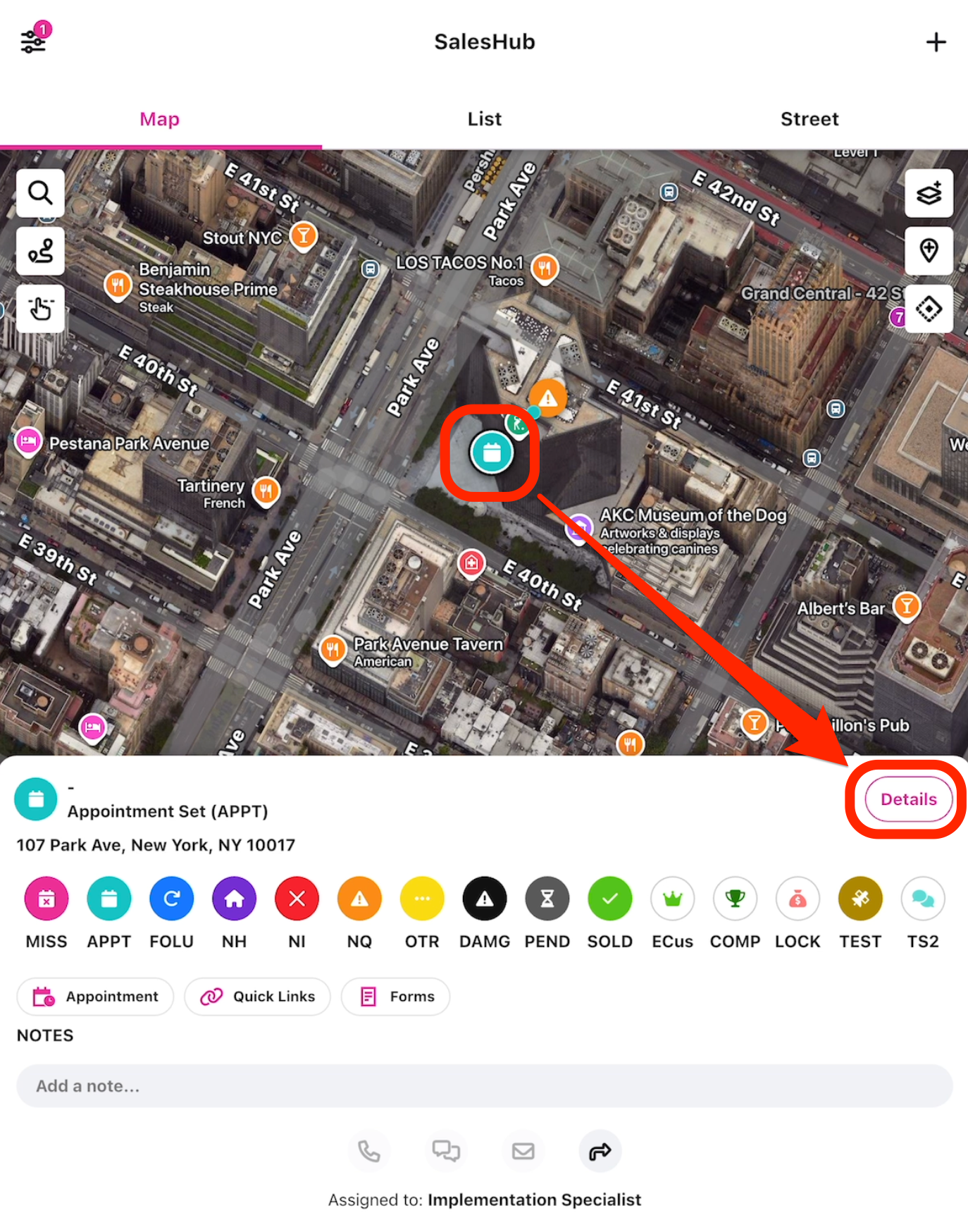
Task: Set status to SOLD
Action: 609,899
